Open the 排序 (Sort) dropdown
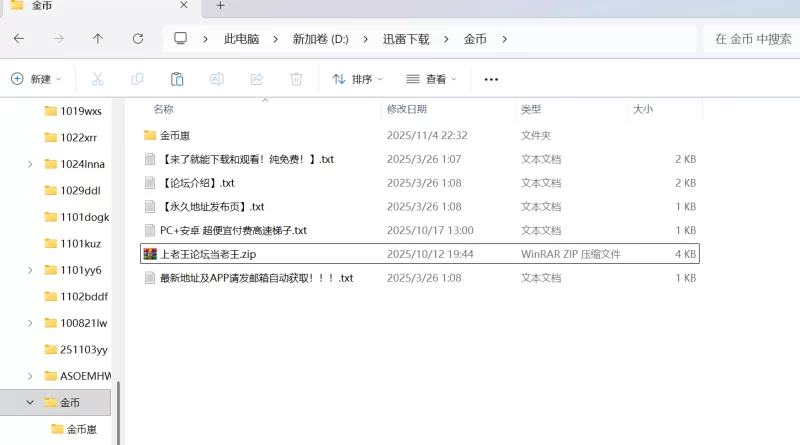This screenshot has width=800, height=445. 357,79
